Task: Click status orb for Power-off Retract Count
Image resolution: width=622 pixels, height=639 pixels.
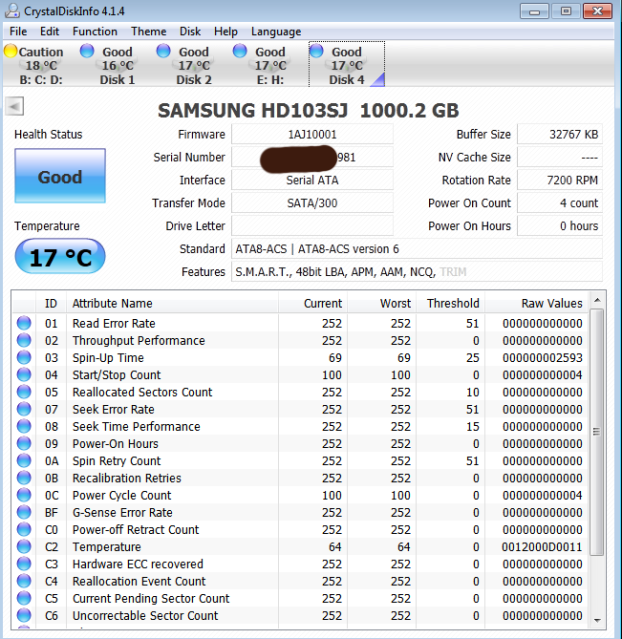Action: coord(24,529)
